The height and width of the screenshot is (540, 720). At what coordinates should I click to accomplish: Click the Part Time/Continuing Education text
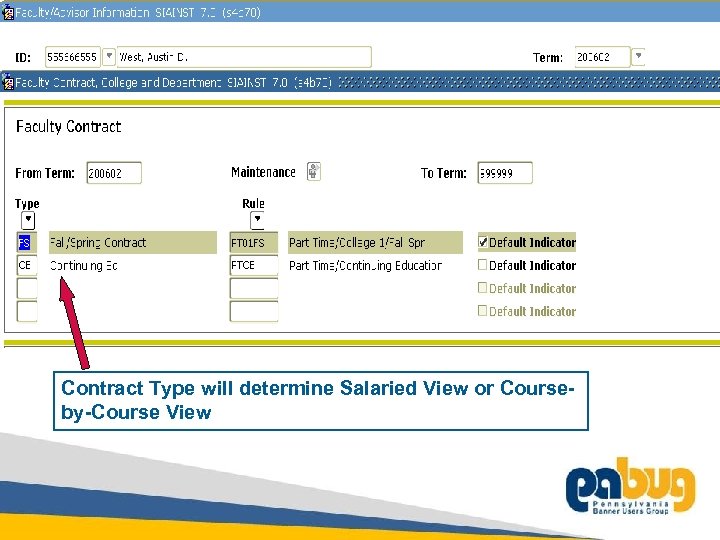(366, 265)
